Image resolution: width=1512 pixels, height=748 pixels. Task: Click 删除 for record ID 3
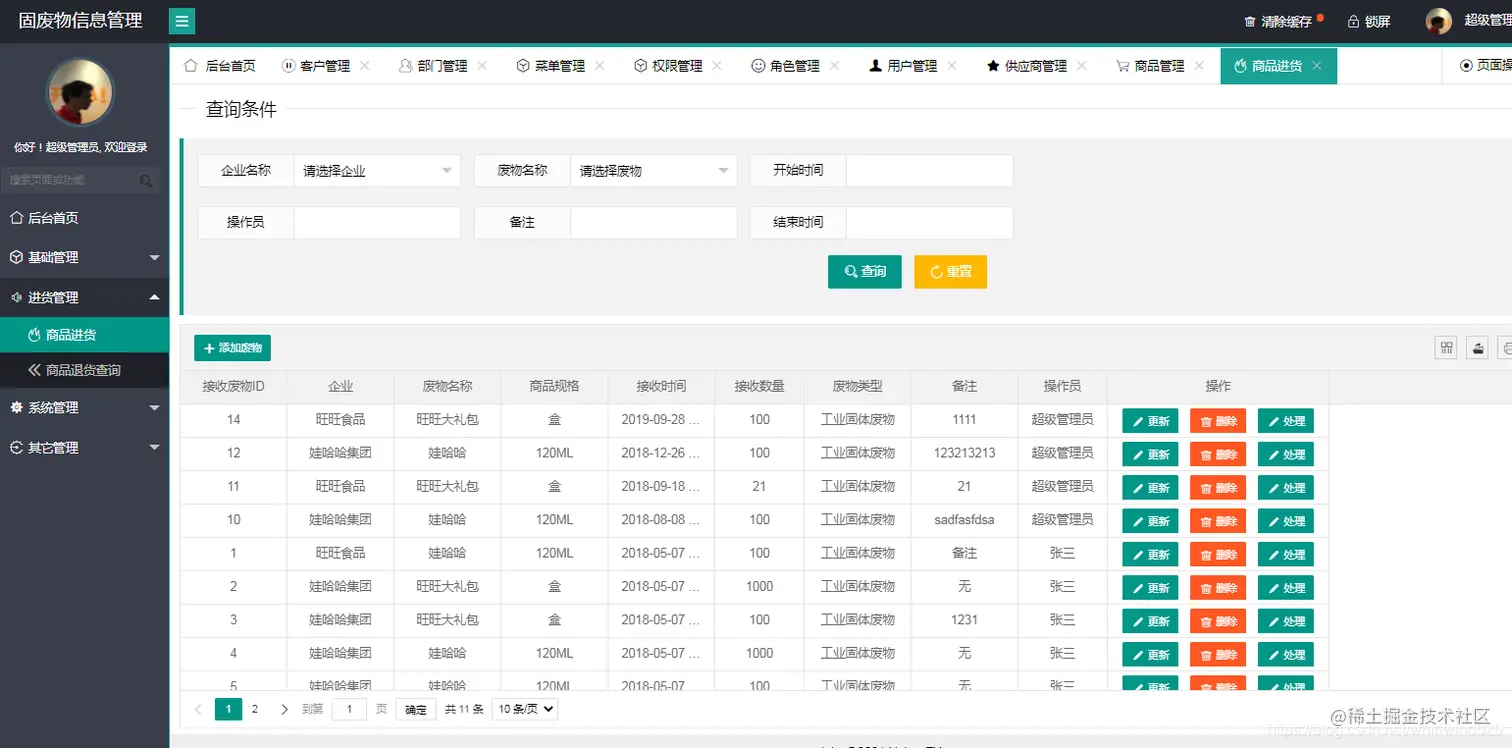point(1218,621)
